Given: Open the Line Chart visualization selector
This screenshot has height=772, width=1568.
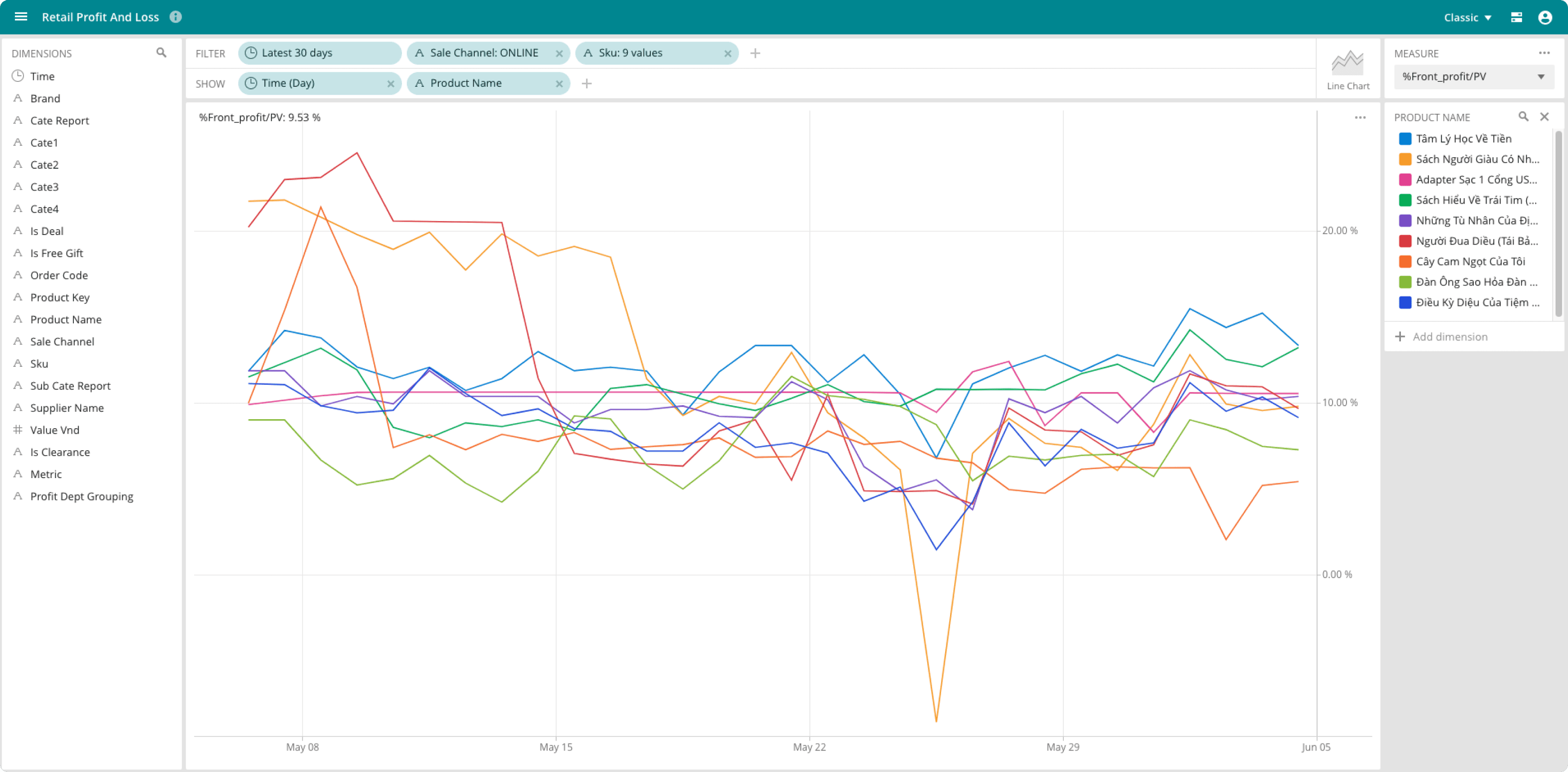Looking at the screenshot, I should point(1348,69).
